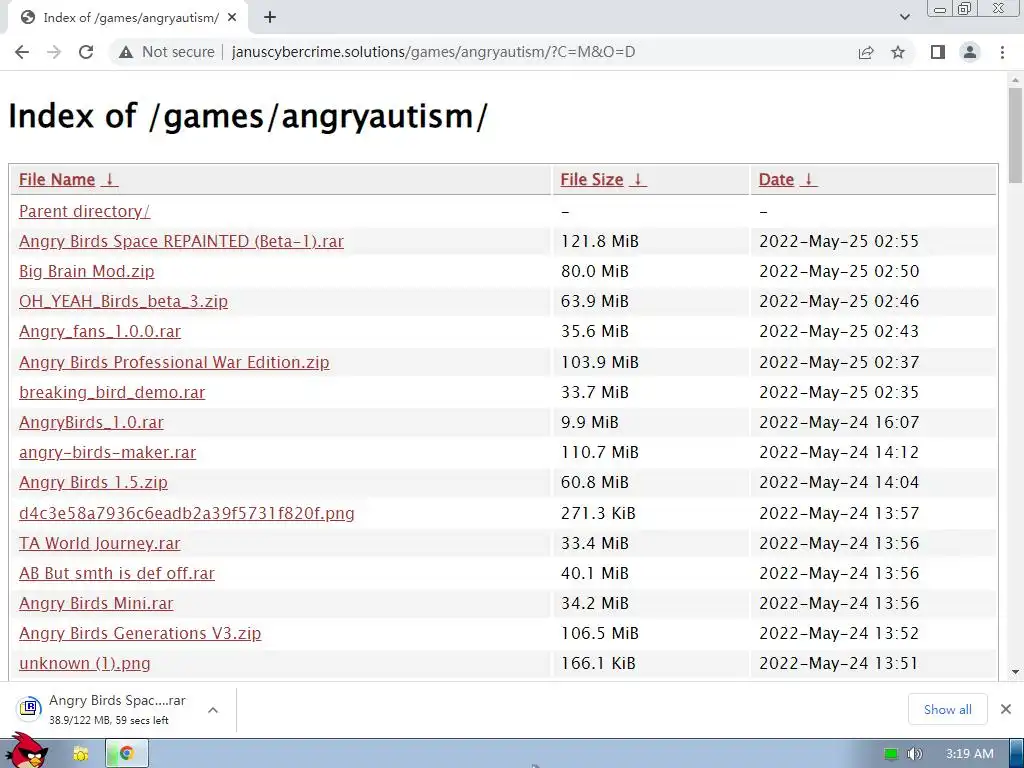
Task: Click scrollbar up arrow
Action: [x=1015, y=80]
